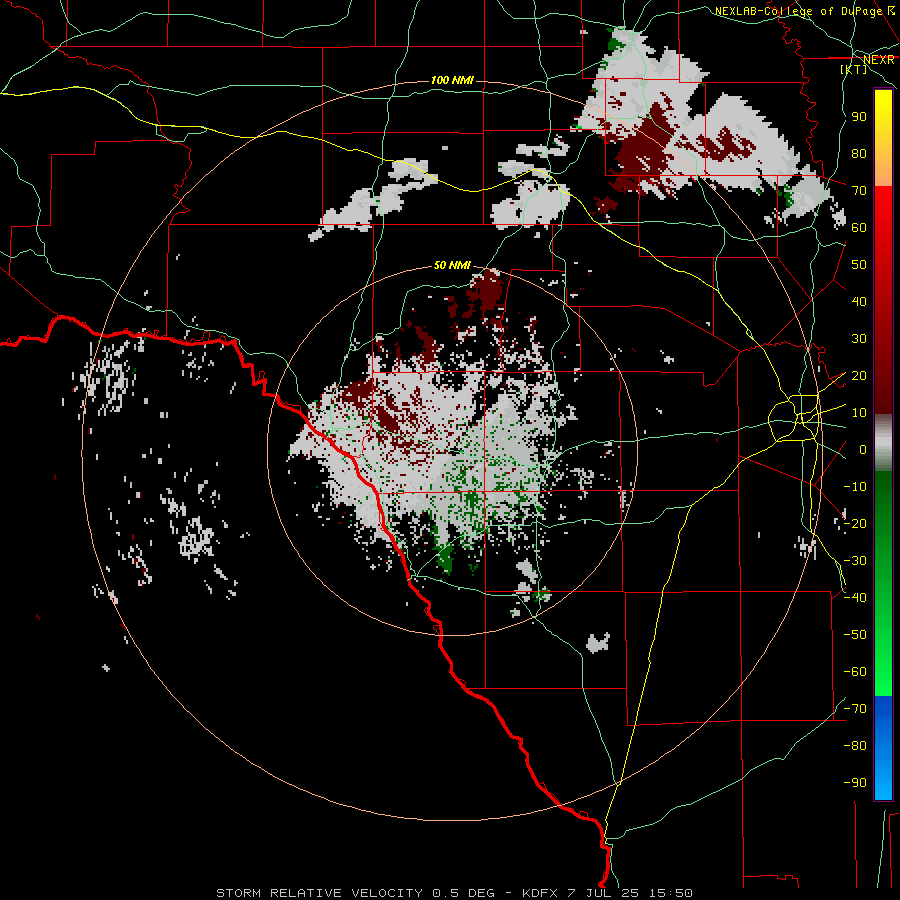
Task: Click the 100 NMI range ring label
Action: (452, 80)
